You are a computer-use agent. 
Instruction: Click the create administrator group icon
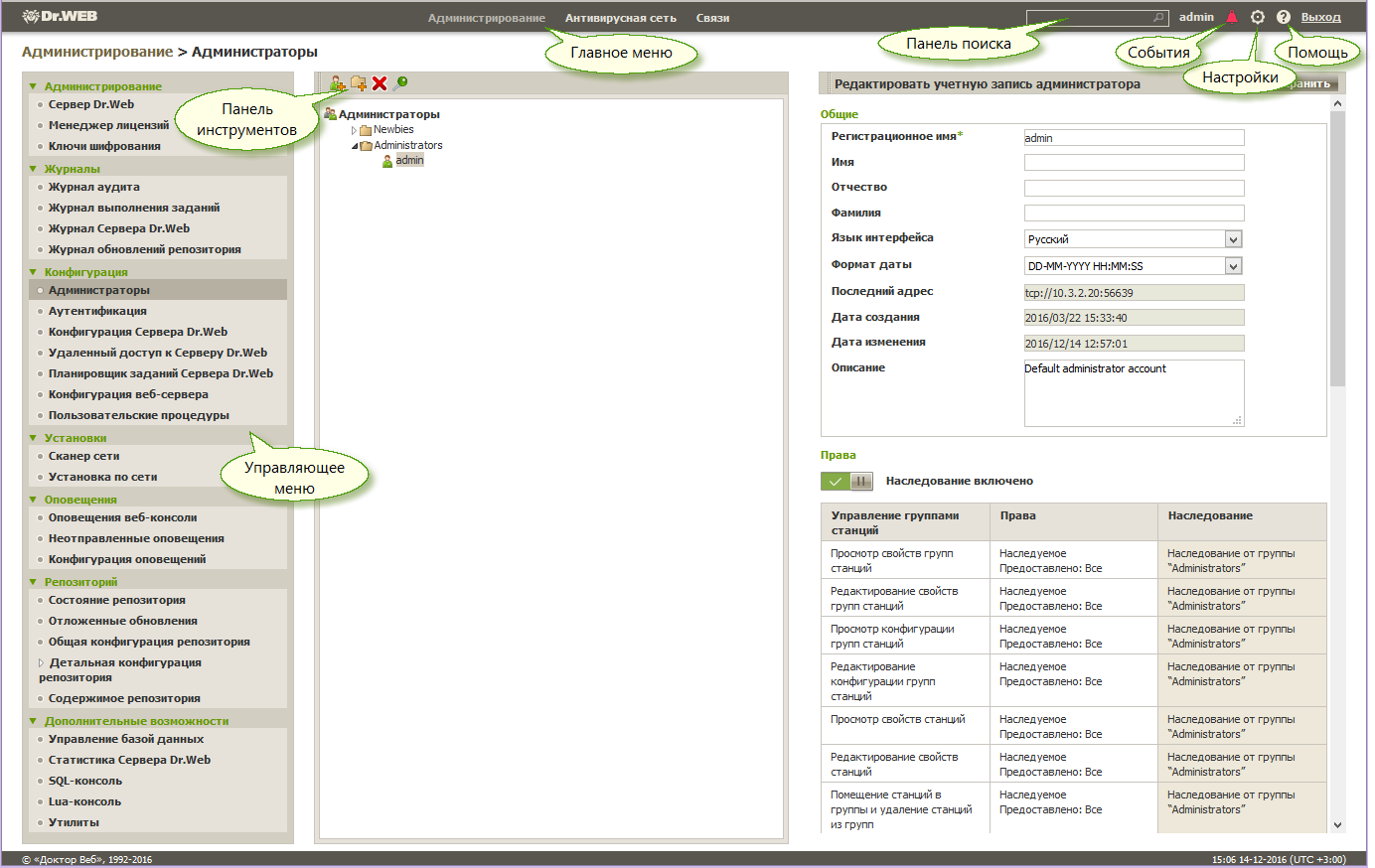[359, 84]
